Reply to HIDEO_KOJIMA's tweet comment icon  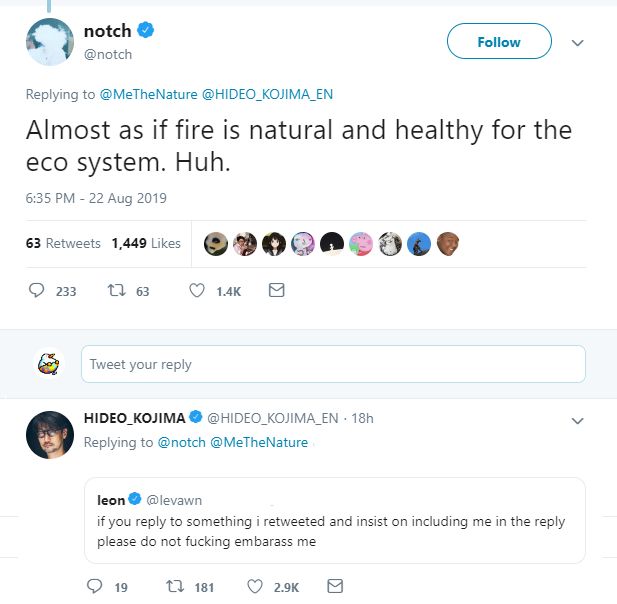coord(94,586)
